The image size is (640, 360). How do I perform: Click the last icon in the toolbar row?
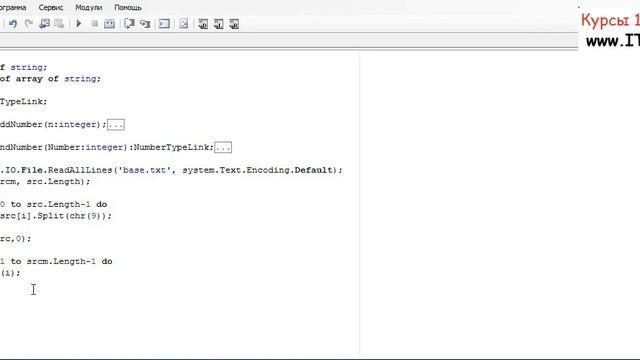coord(234,24)
